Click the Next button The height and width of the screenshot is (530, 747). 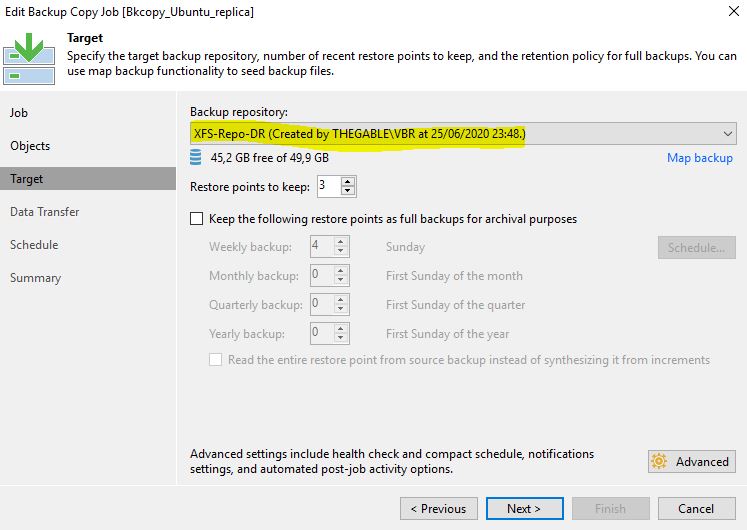(525, 509)
